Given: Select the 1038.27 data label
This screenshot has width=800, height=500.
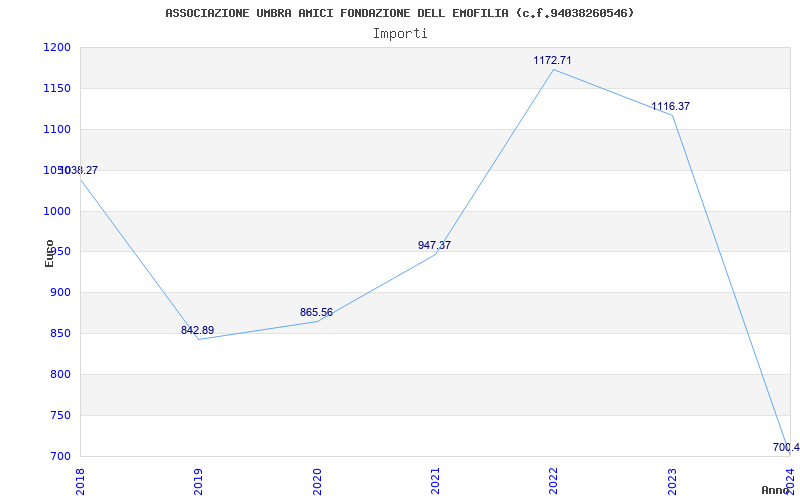Looking at the screenshot, I should 78,170.
